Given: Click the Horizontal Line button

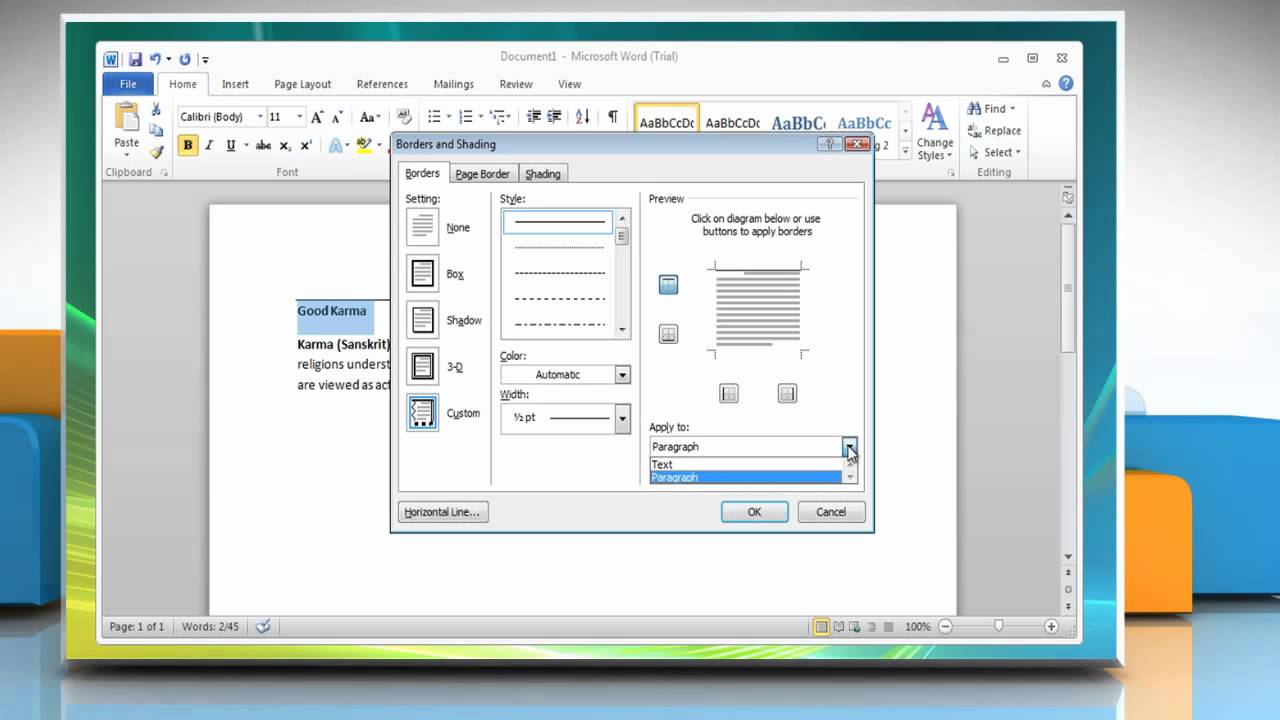Looking at the screenshot, I should pos(442,512).
